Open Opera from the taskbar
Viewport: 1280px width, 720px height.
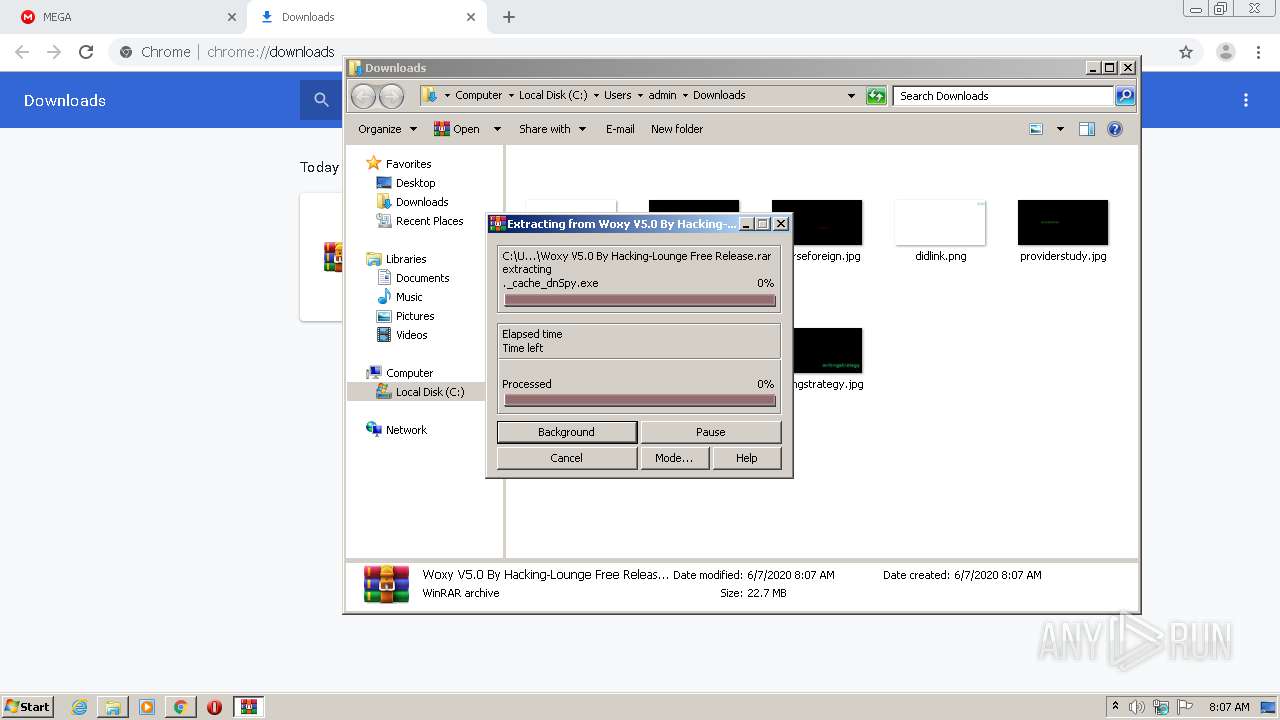pyautogui.click(x=214, y=707)
